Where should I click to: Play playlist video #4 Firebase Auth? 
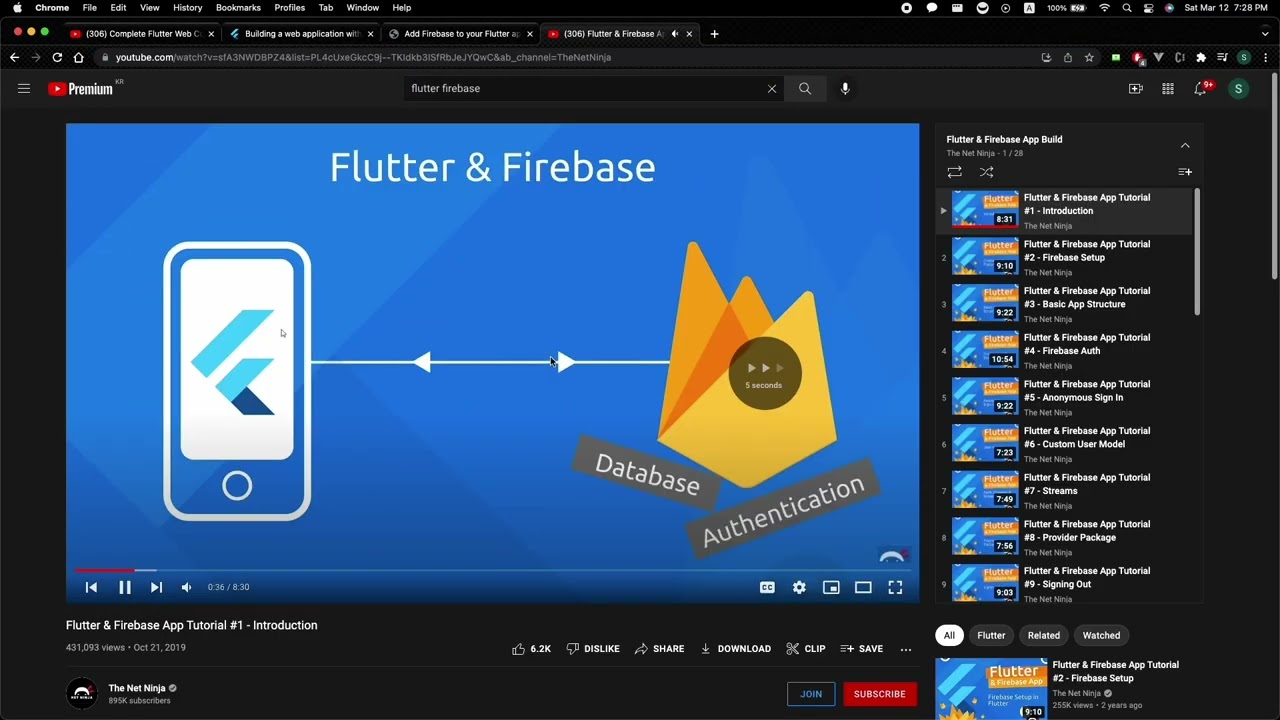click(1065, 351)
